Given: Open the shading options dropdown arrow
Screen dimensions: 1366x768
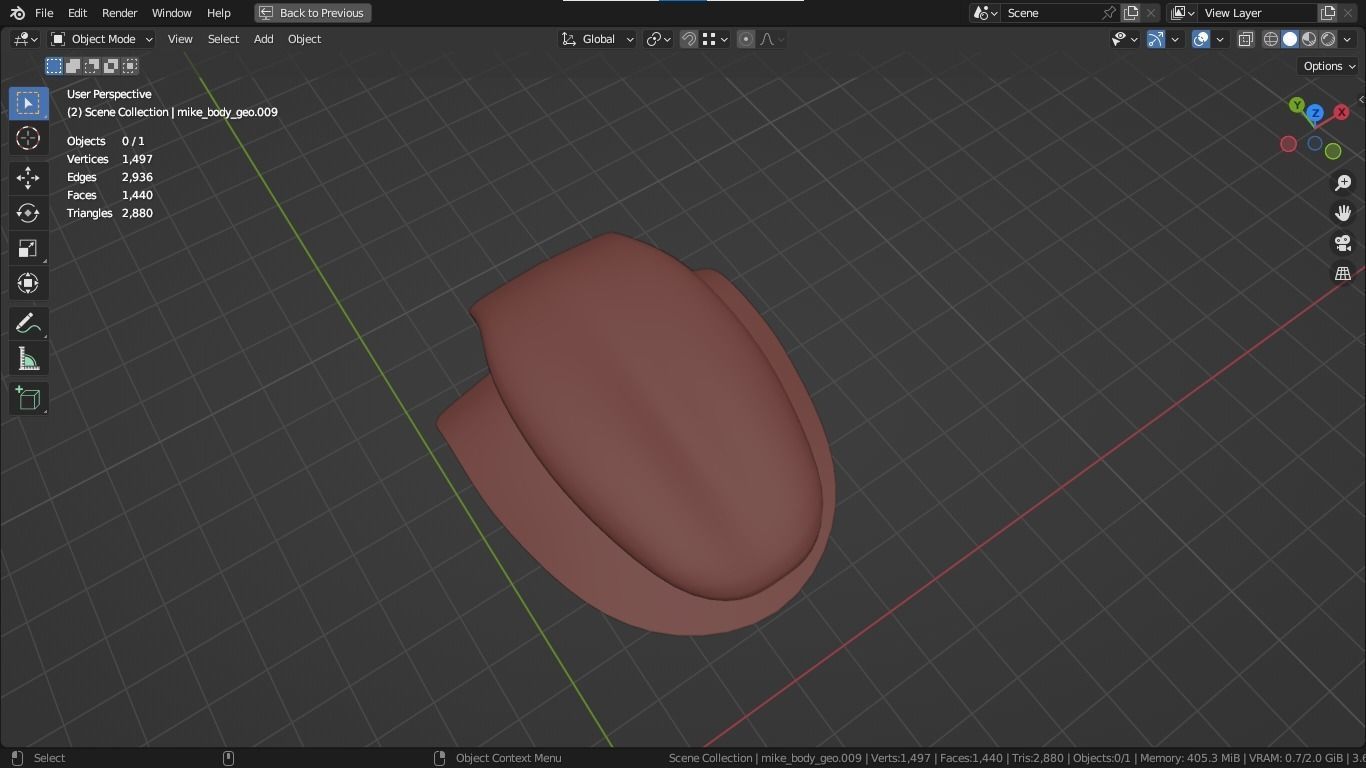Looking at the screenshot, I should tap(1347, 39).
